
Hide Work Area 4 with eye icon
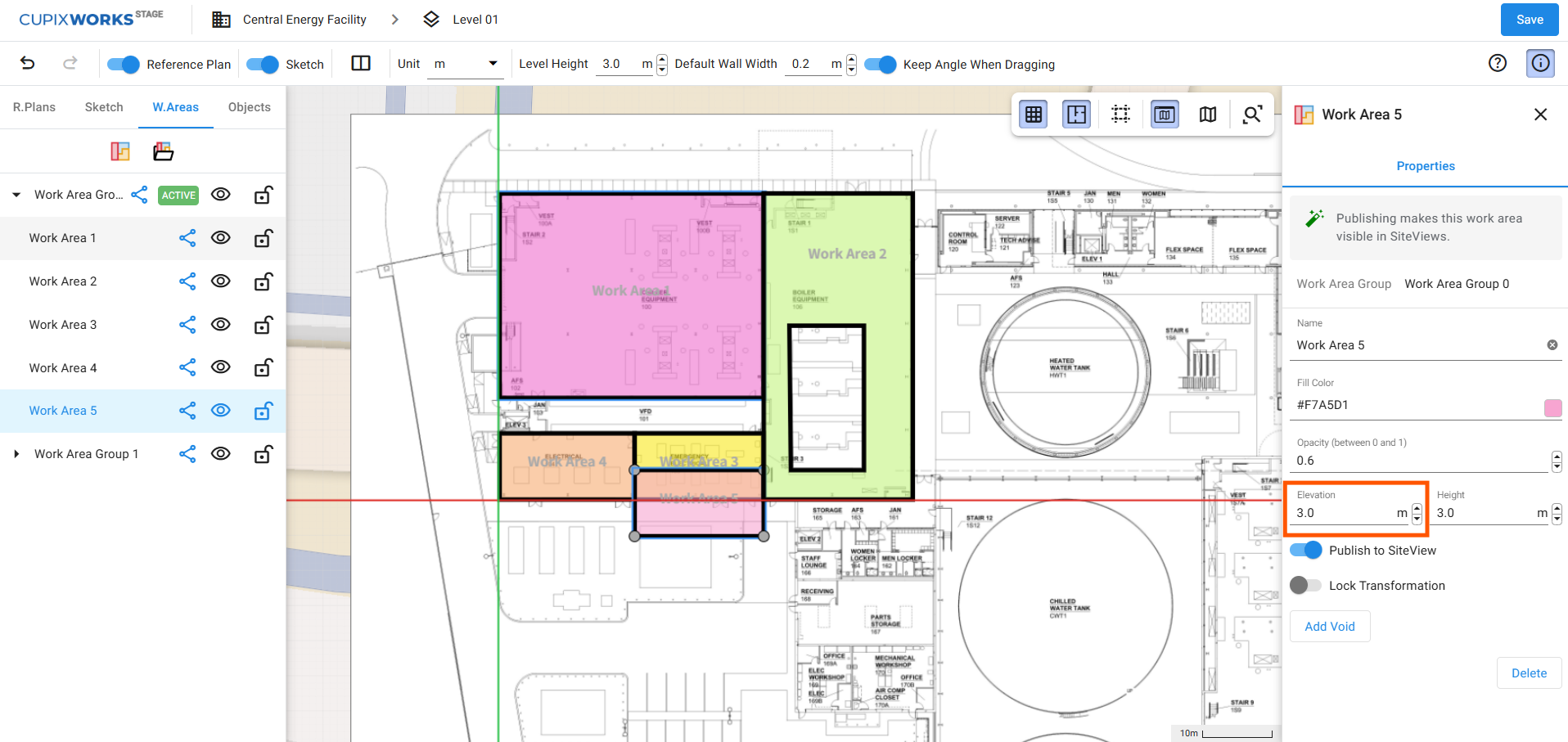coord(221,367)
